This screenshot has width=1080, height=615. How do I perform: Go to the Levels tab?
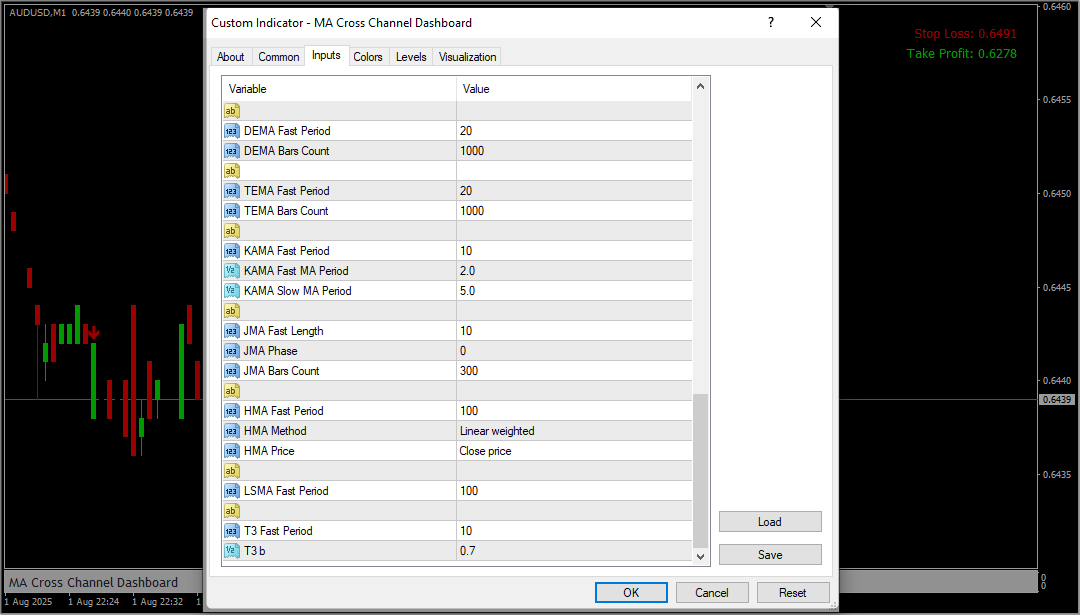click(411, 57)
